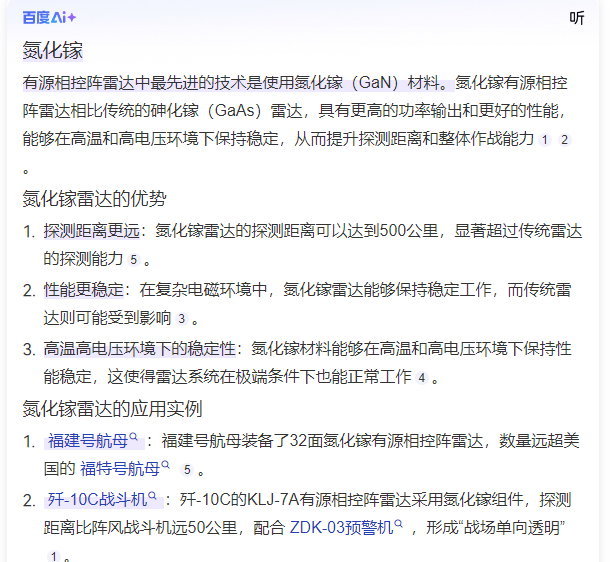Open citation 3 after 受到影响
Image resolution: width=613 pixels, height=562 pixels.
click(x=181, y=319)
